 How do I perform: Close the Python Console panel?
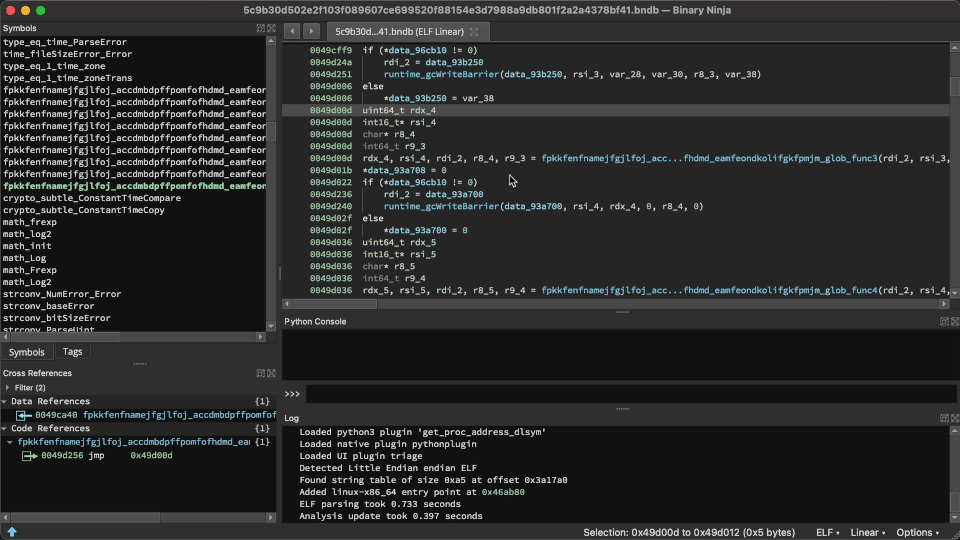[954, 321]
